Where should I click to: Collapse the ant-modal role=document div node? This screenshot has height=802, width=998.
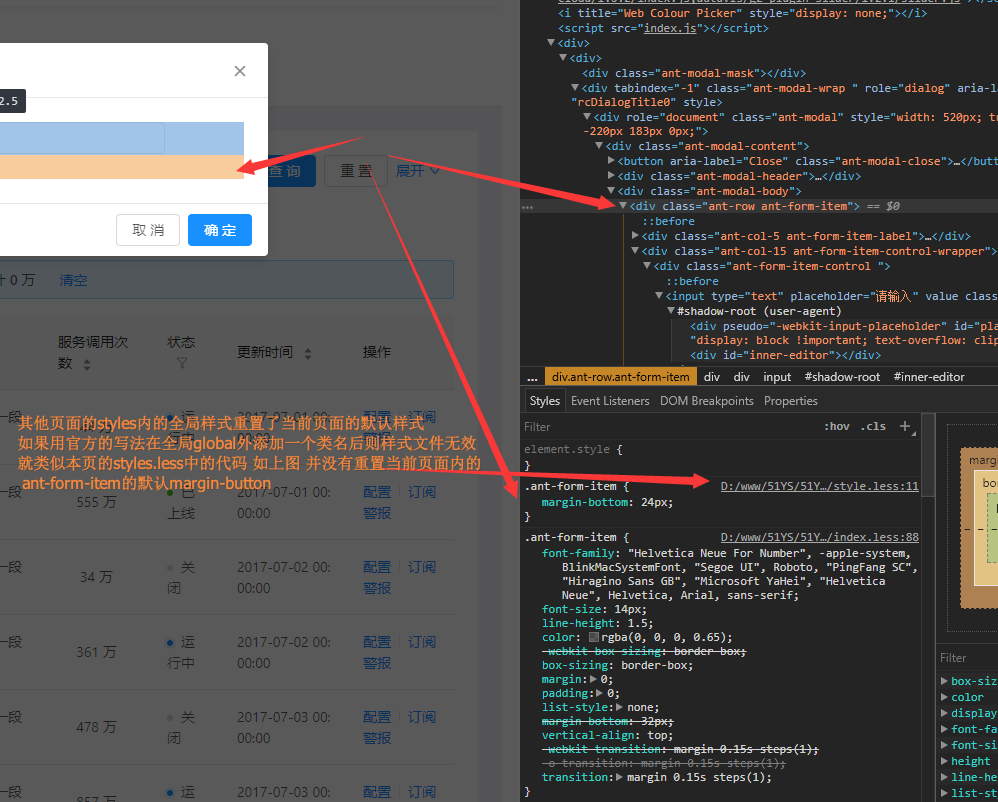point(587,117)
